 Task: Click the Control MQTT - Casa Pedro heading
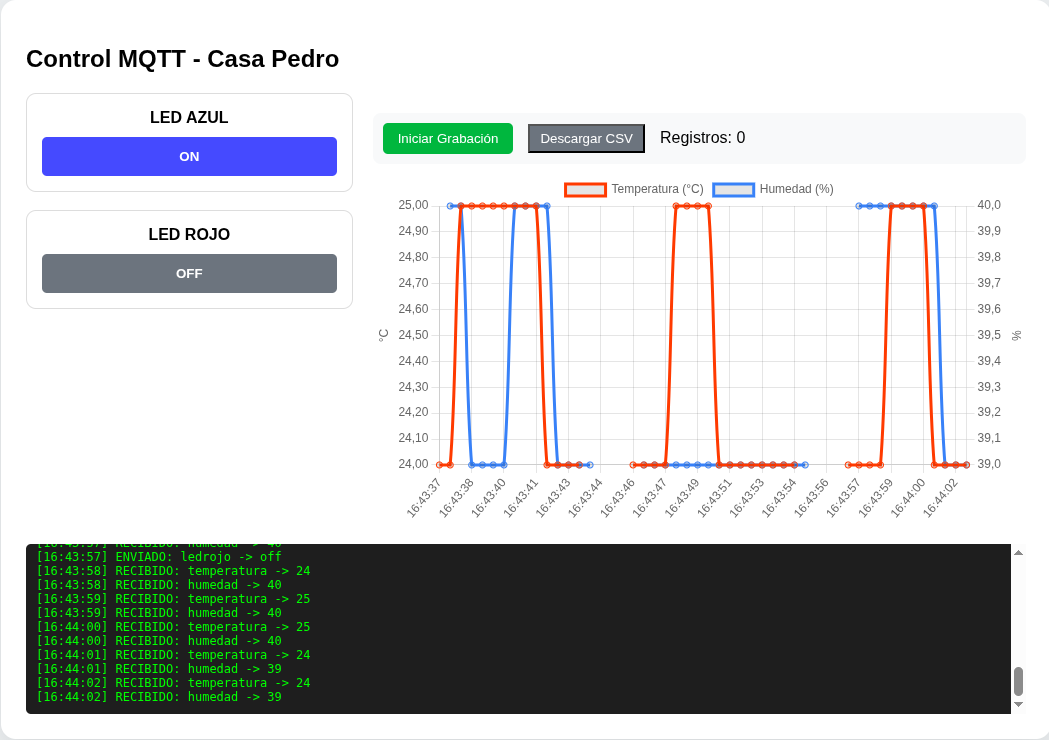click(183, 59)
